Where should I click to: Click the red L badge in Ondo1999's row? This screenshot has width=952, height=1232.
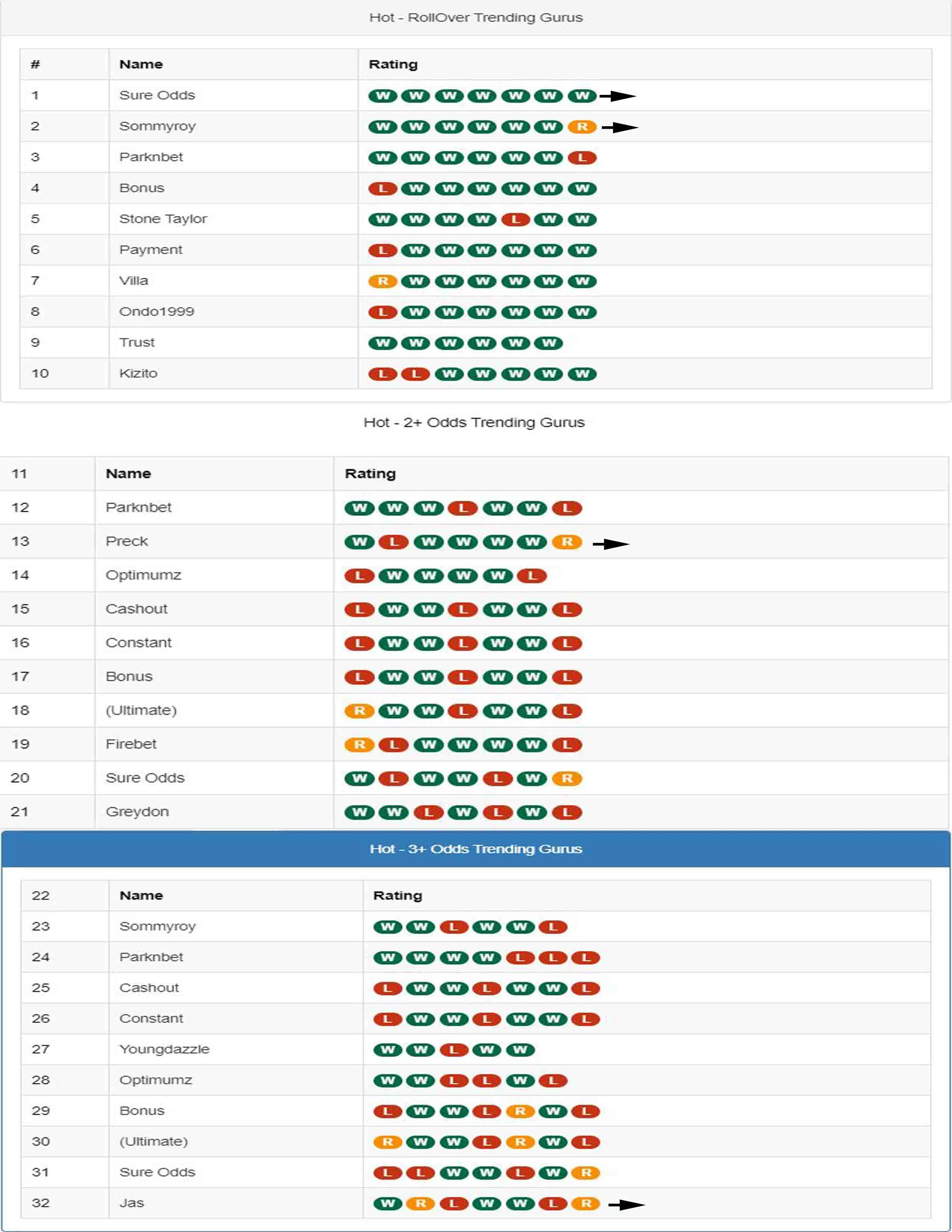click(383, 312)
